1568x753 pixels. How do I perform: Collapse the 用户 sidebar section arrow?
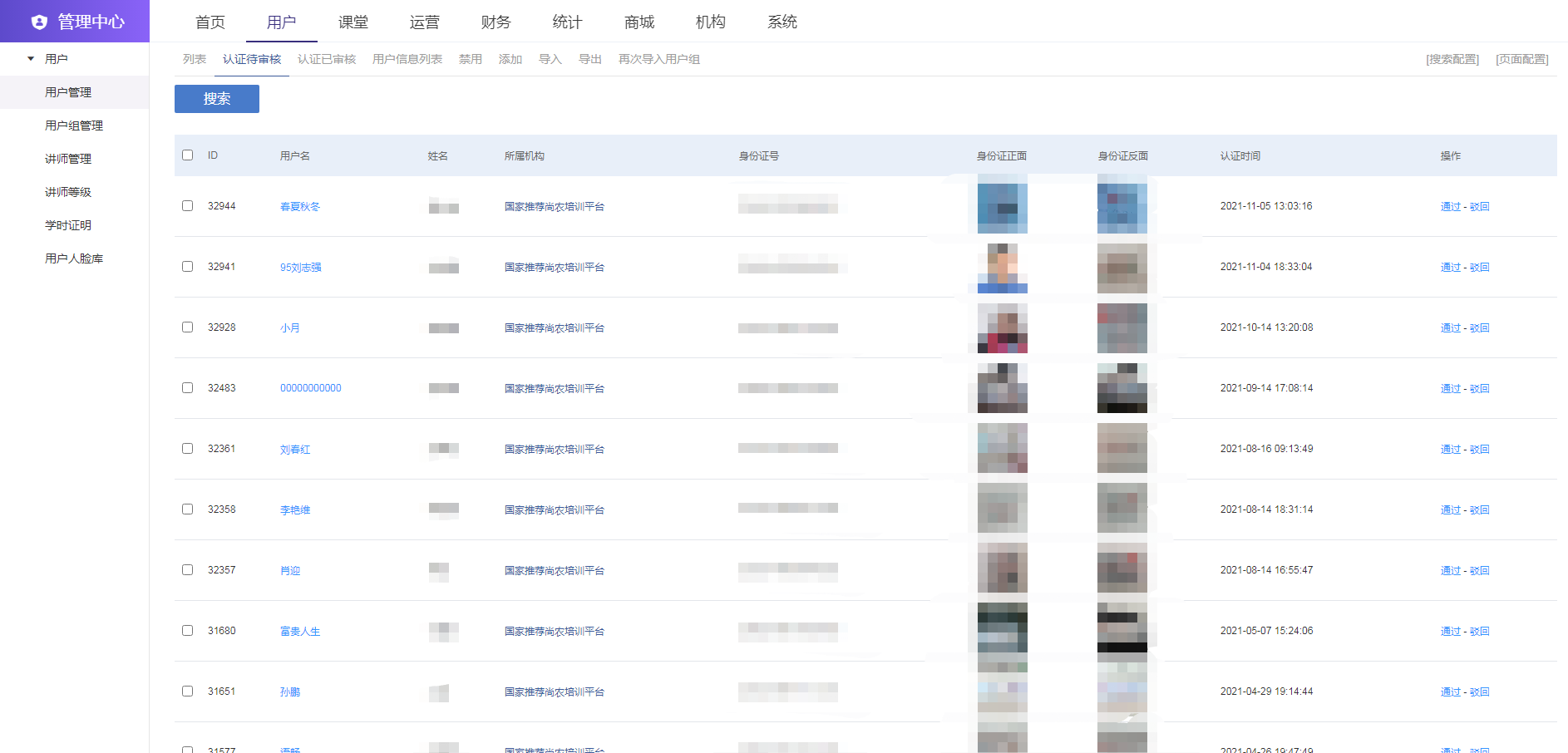click(31, 59)
